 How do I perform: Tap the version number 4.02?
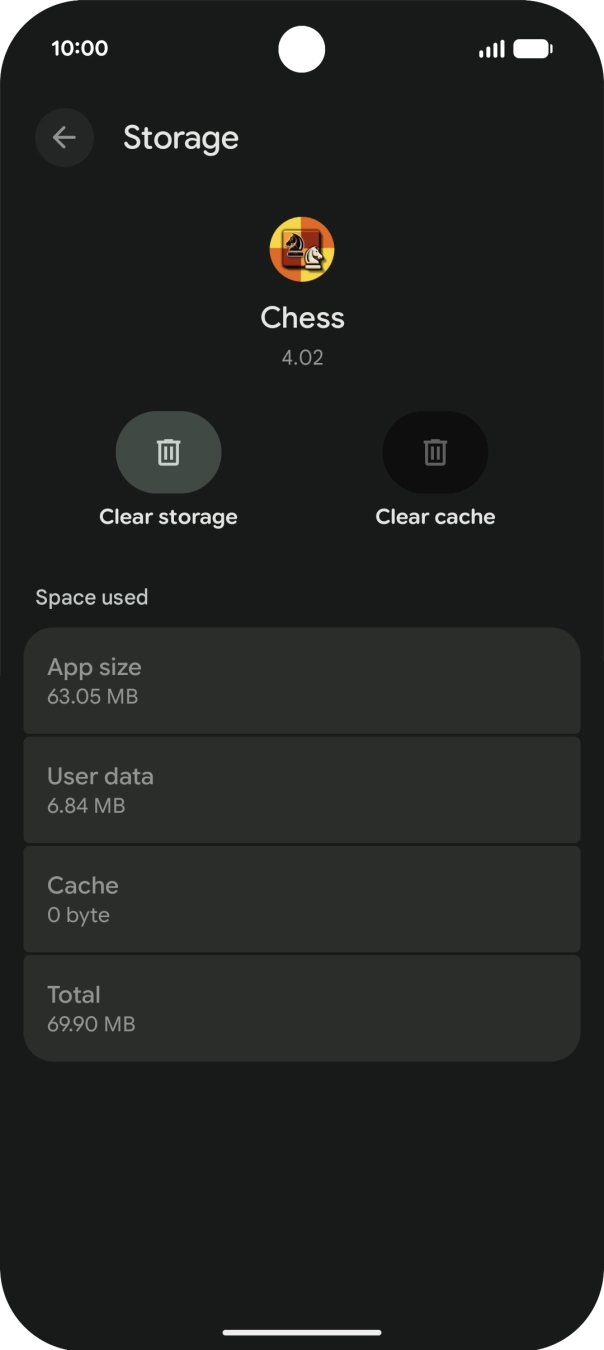click(302, 358)
